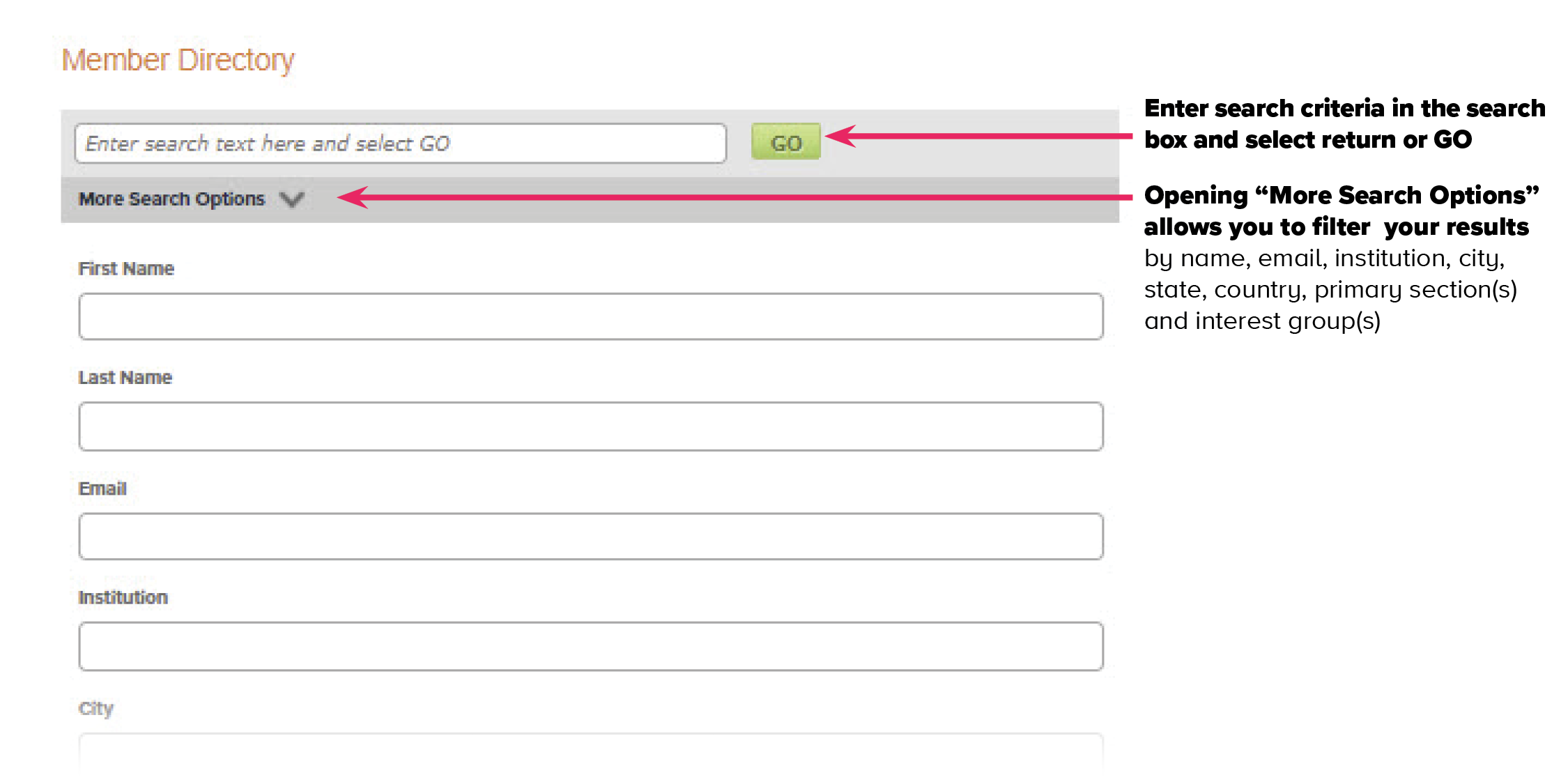Click the Institution label text
Viewport: 1568px width, 784px height.
coord(123,597)
